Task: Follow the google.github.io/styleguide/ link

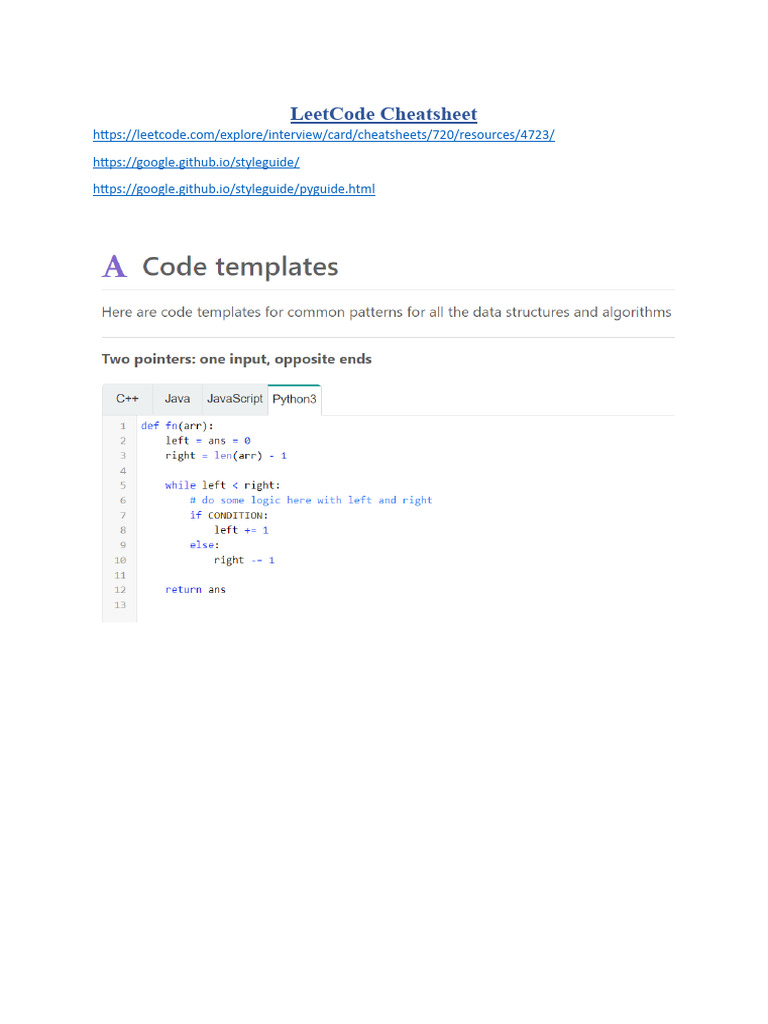Action: tap(196, 161)
